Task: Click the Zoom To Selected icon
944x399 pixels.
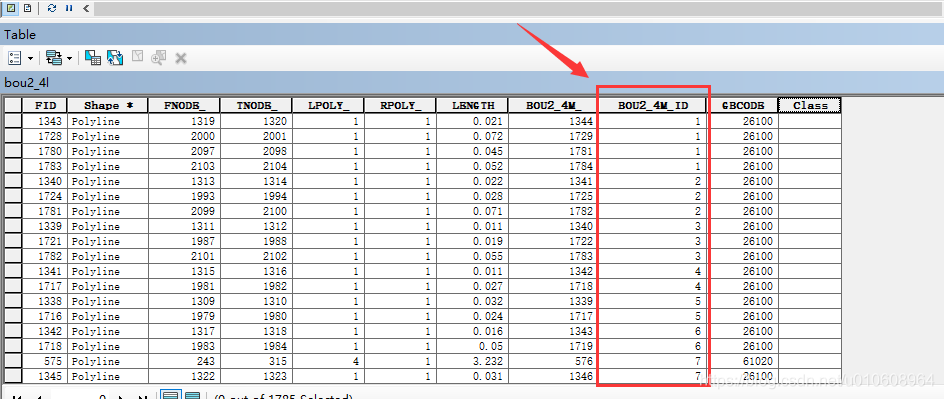Action: 159,58
